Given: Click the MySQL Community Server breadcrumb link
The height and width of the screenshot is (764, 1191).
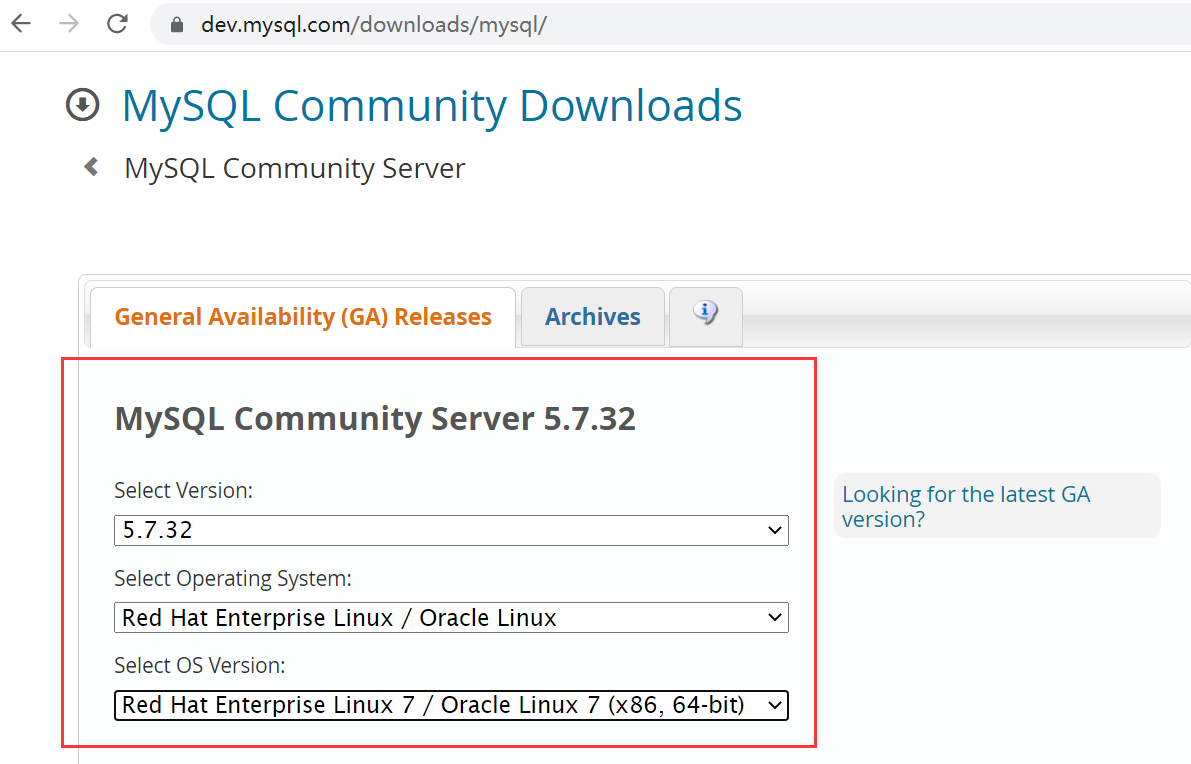Looking at the screenshot, I should [293, 167].
